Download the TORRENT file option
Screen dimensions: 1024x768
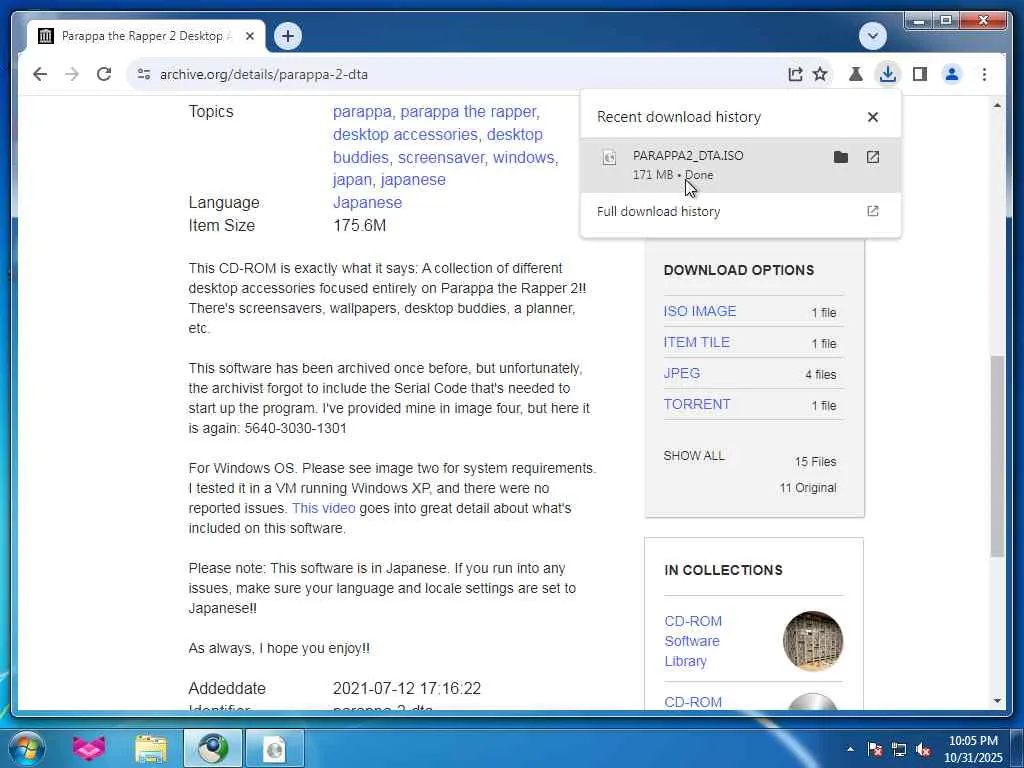(x=697, y=404)
